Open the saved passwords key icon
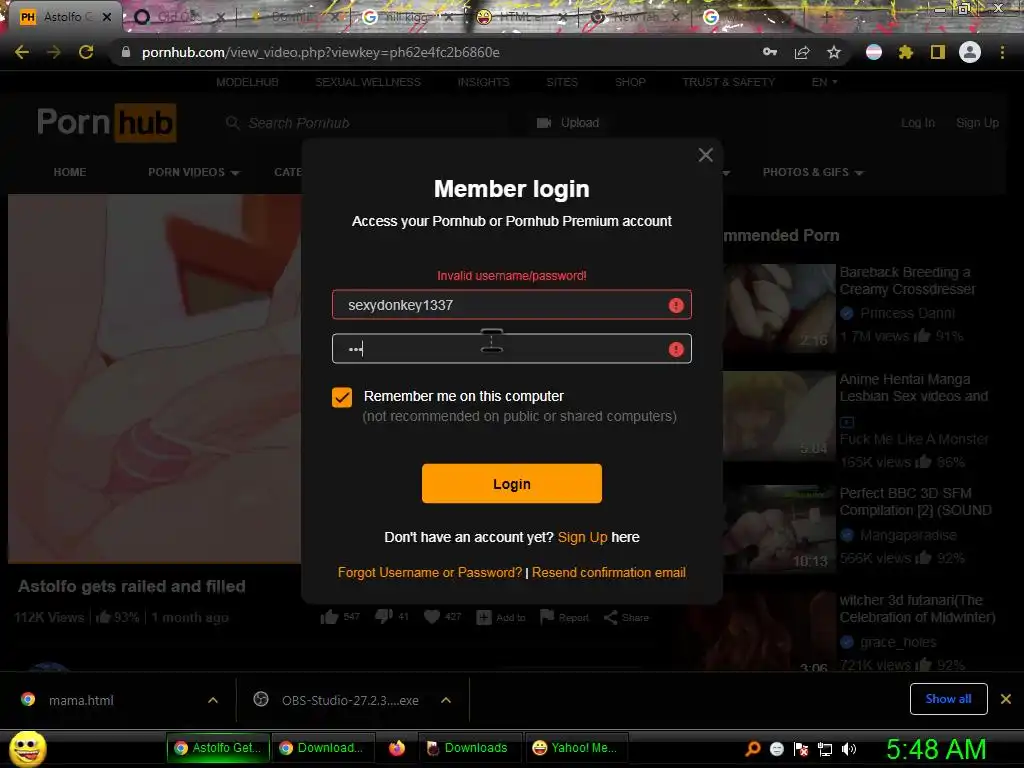 pos(770,52)
